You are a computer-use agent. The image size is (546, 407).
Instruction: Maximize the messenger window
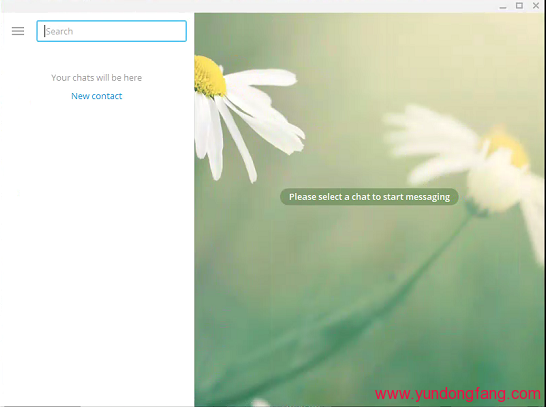(x=519, y=6)
